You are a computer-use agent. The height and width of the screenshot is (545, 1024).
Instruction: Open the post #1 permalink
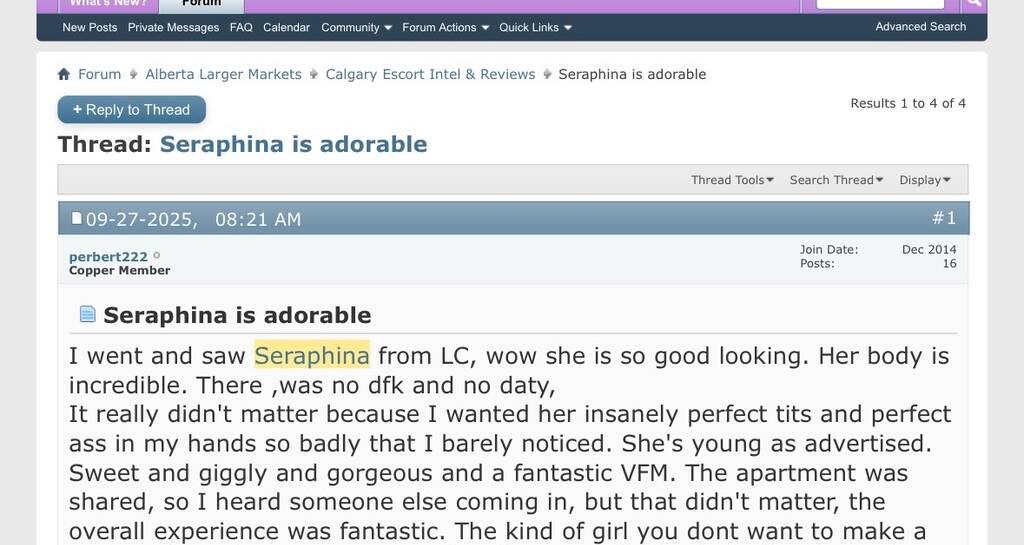[x=944, y=218]
